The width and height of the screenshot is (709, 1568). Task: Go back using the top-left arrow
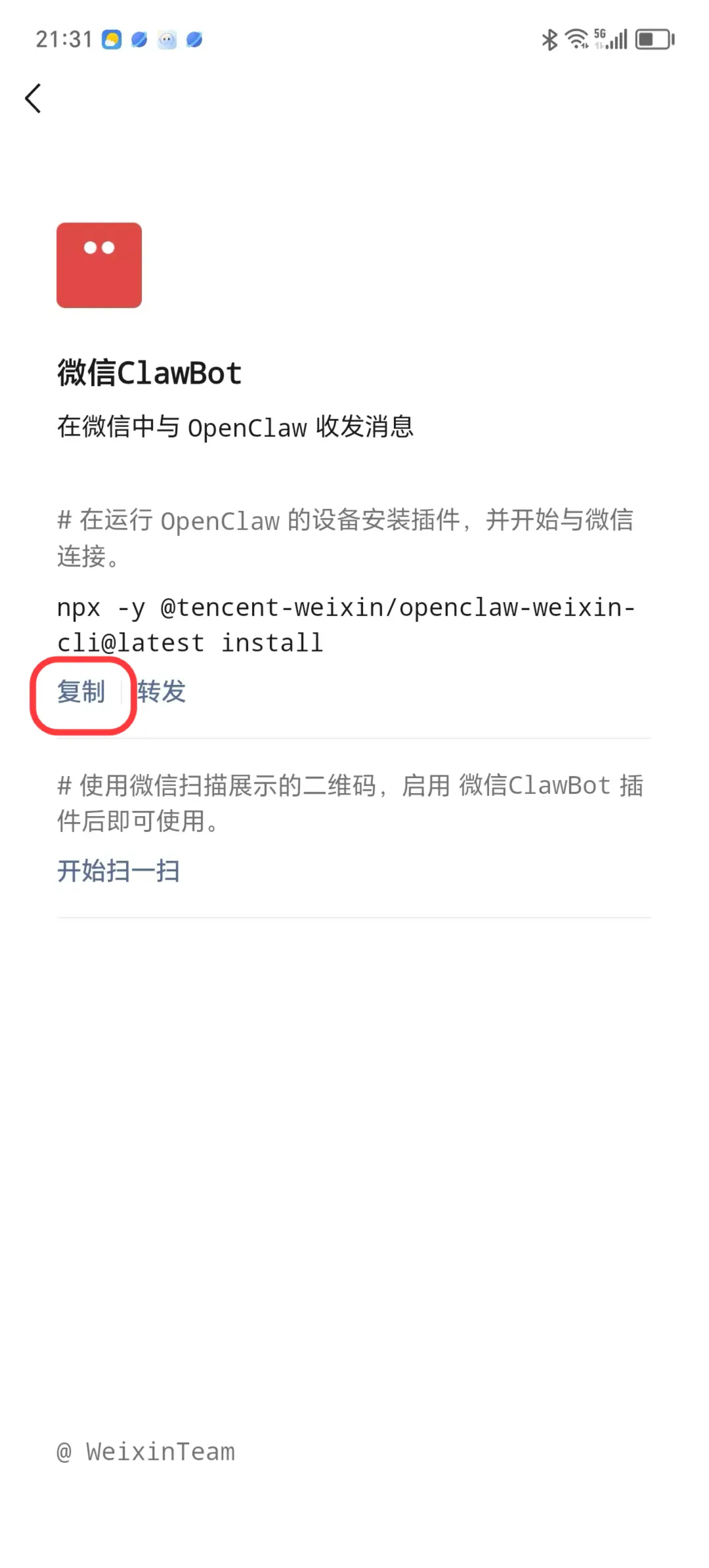click(33, 98)
